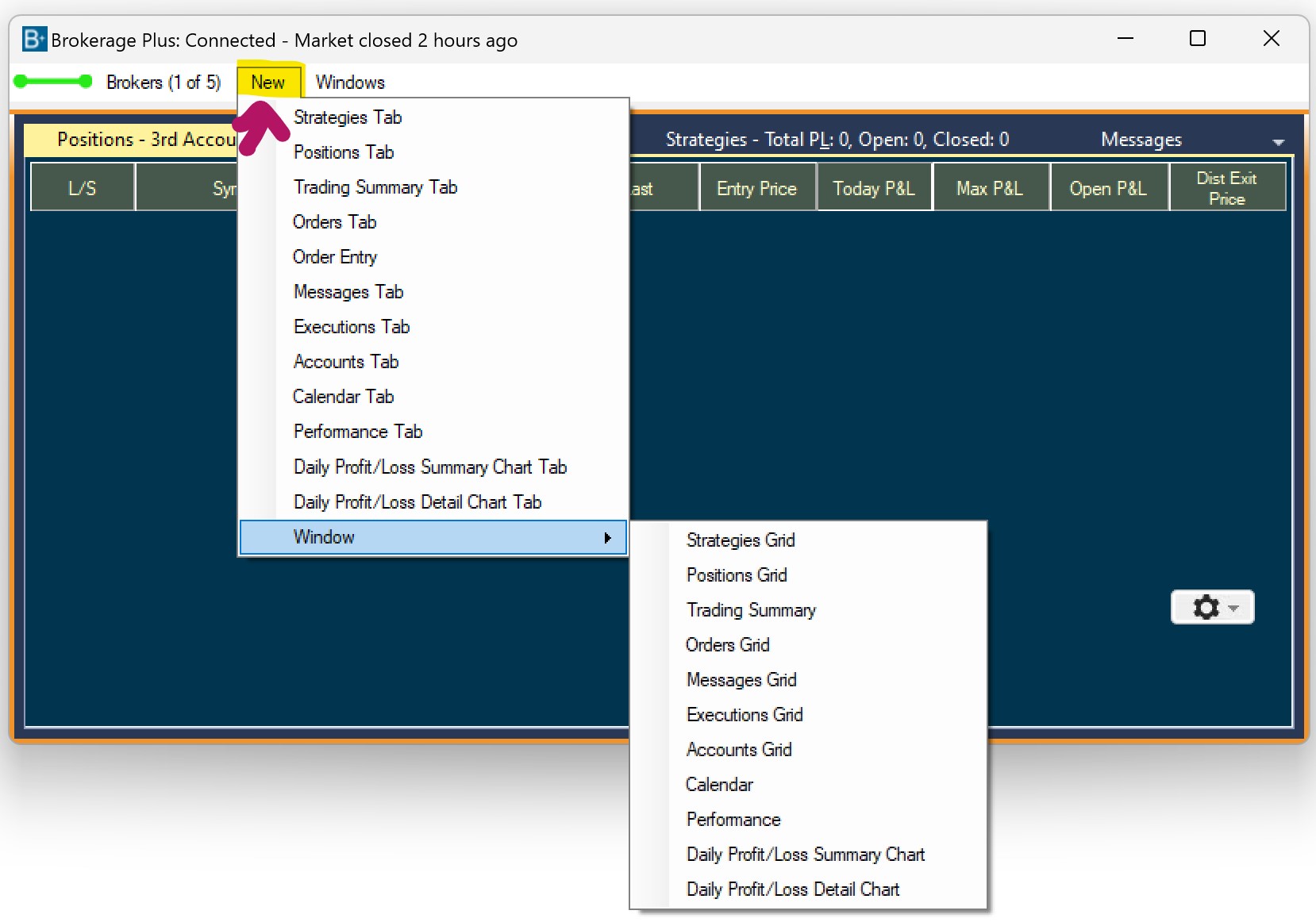The width and height of the screenshot is (1316, 922).
Task: Choose Daily Profit/Loss Detail Chart Tab
Action: [417, 502]
